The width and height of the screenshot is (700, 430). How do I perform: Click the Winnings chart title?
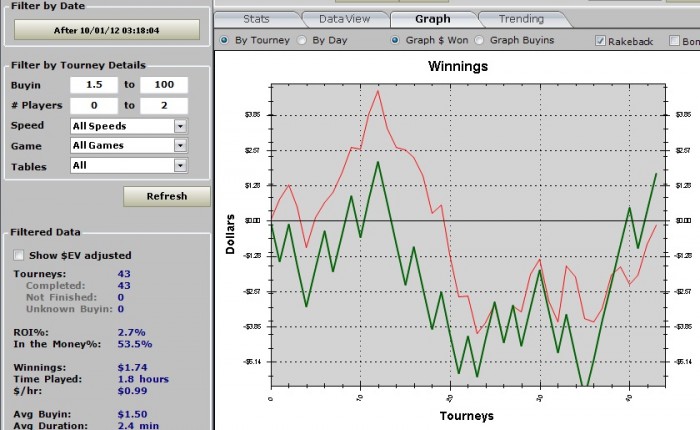[458, 67]
